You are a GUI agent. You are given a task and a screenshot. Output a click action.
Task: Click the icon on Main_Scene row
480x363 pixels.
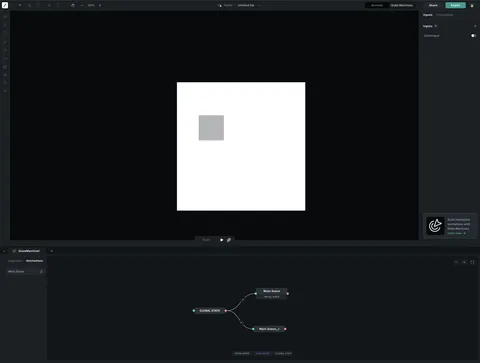point(41,271)
